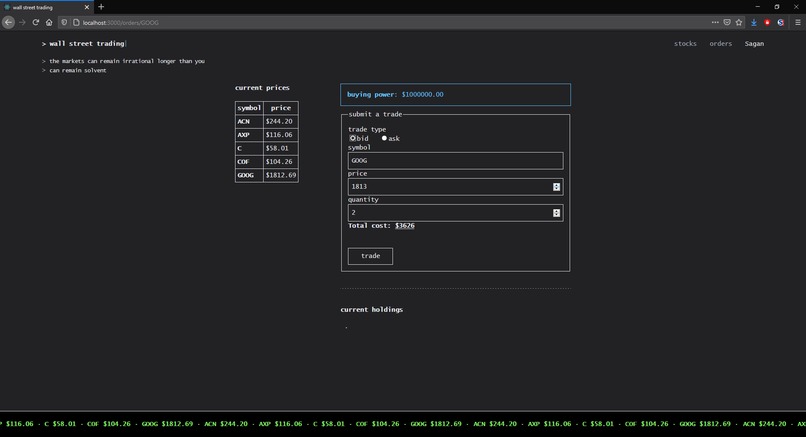Click the red extension icon in toolbar
The height and width of the screenshot is (437, 806).
(767, 23)
